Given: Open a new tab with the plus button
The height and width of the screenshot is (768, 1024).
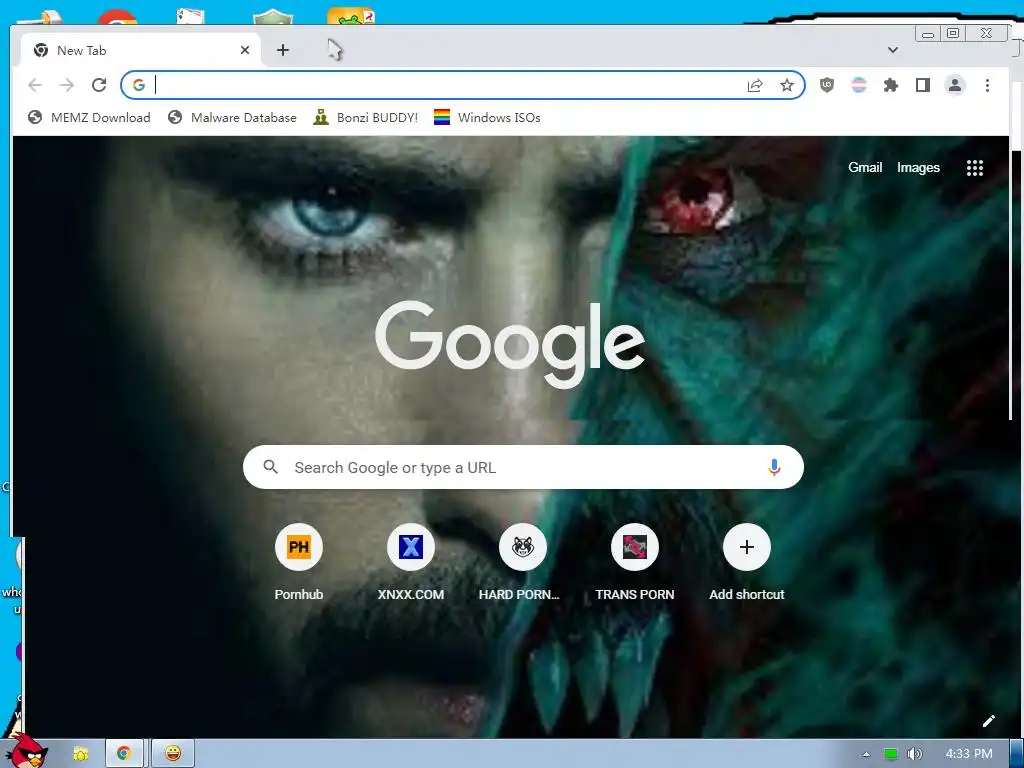Looking at the screenshot, I should (x=283, y=50).
